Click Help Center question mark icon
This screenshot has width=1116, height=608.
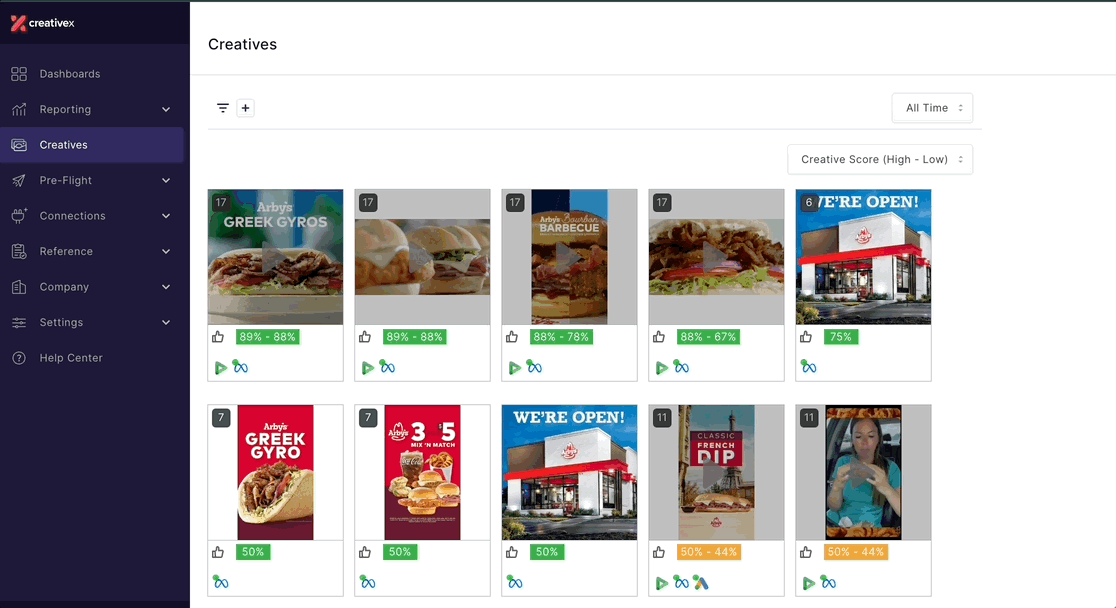coord(19,358)
